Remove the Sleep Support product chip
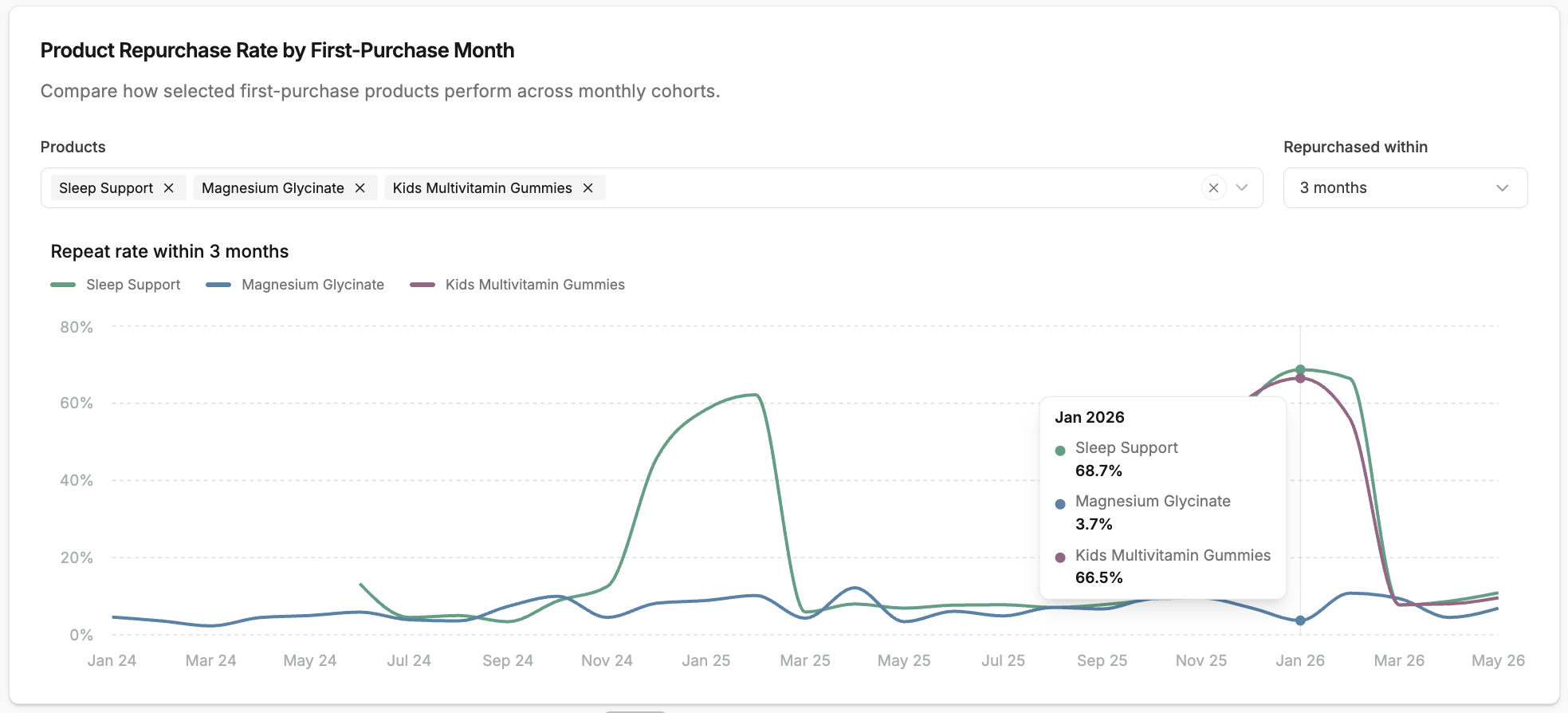The width and height of the screenshot is (1568, 713). [x=169, y=188]
